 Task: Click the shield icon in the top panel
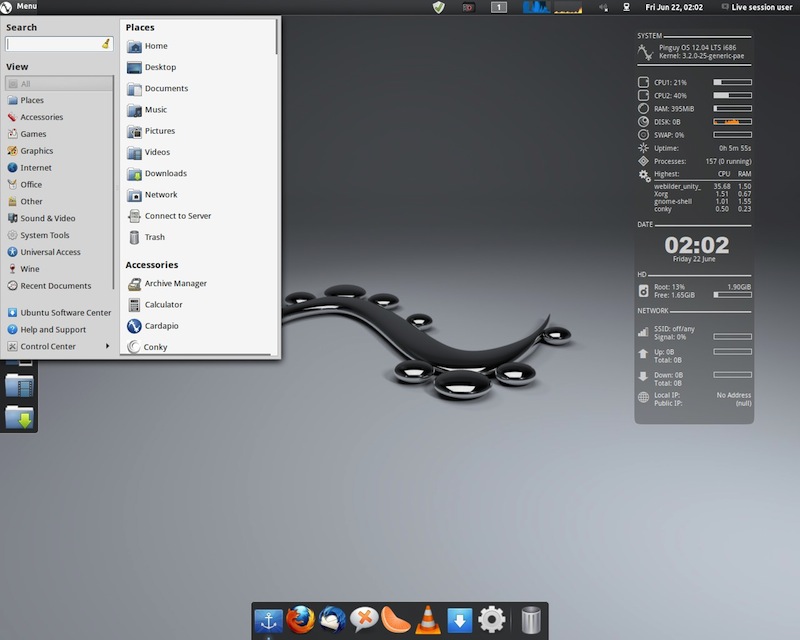click(438, 8)
